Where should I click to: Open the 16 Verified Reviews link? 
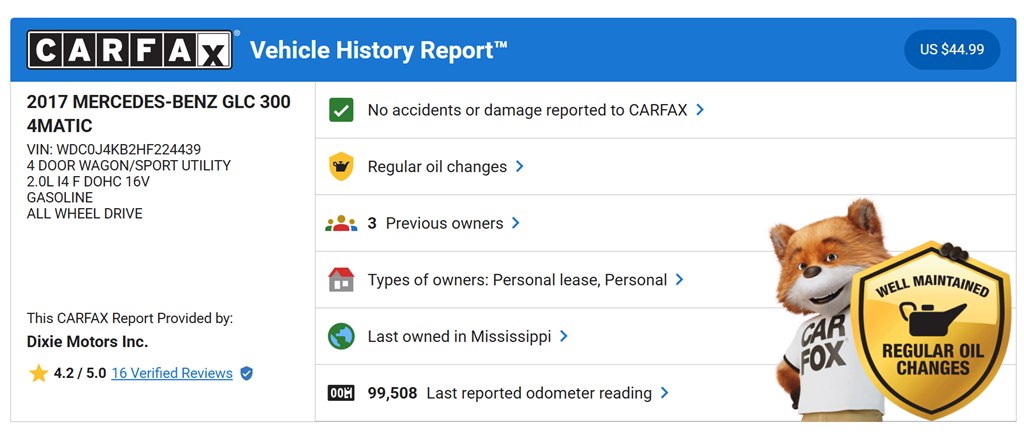(x=172, y=373)
